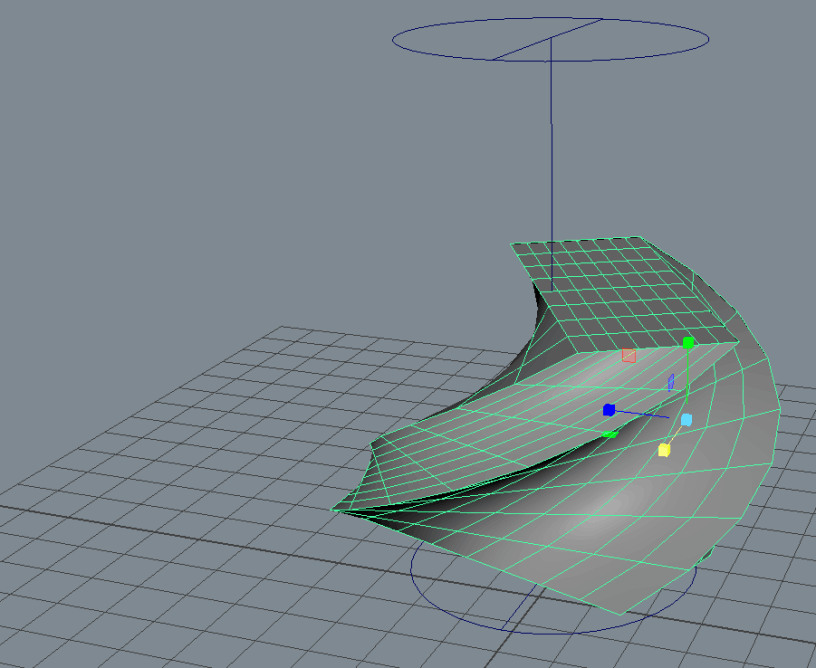This screenshot has width=816, height=668.
Task: Click the small blue plane handle
Action: point(671,381)
